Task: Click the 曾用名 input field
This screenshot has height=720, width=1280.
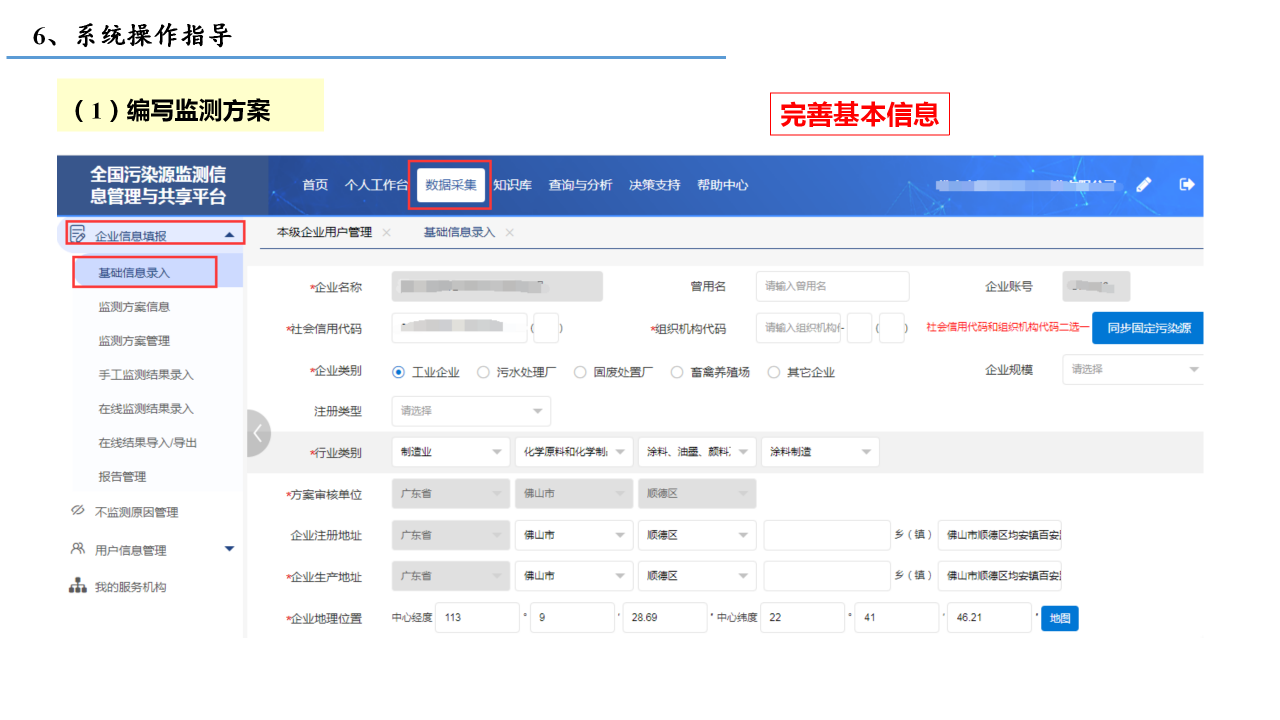Action: 832,286
